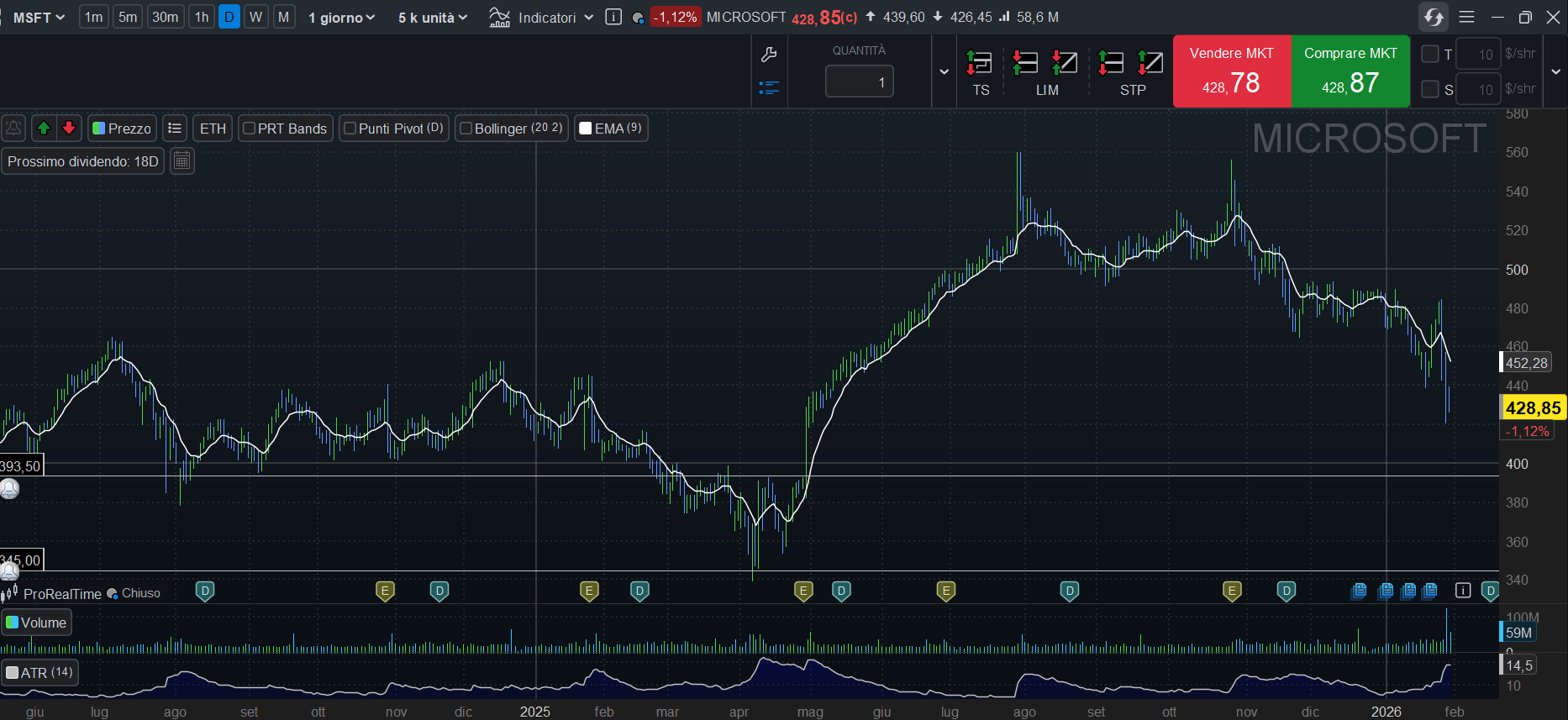Open the price alert bell icon
Screen dimensions: 1568x720
(13, 128)
